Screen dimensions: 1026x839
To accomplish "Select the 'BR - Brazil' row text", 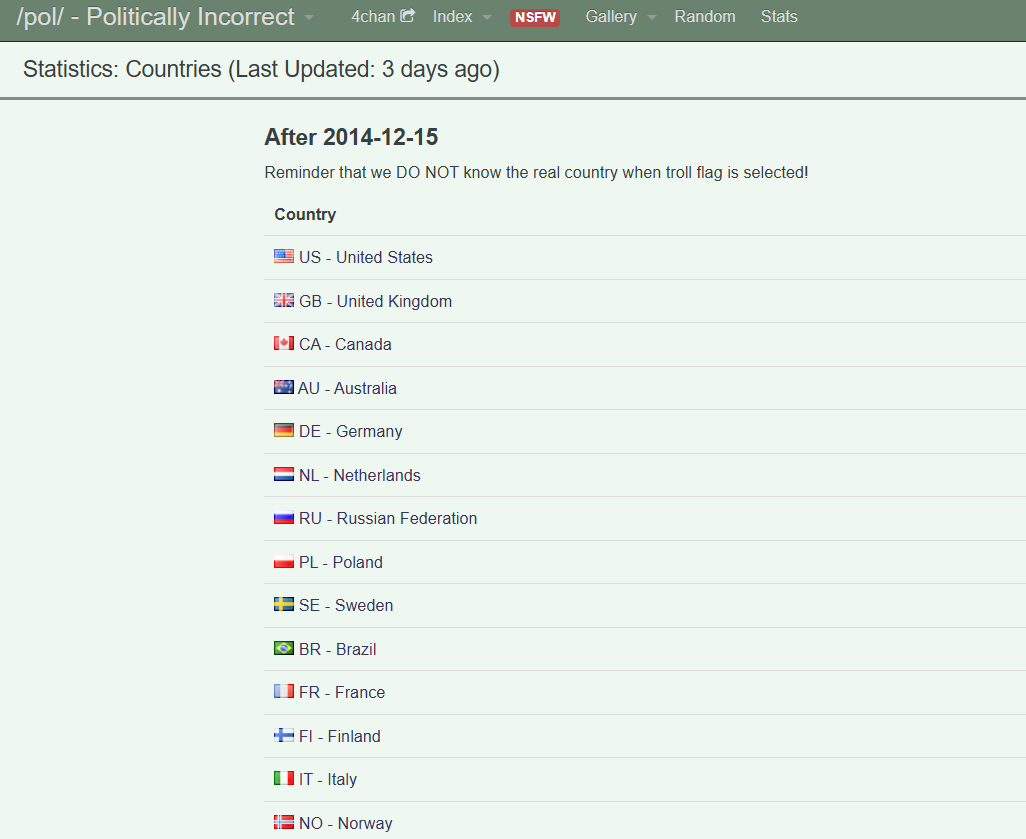I will click(x=338, y=649).
